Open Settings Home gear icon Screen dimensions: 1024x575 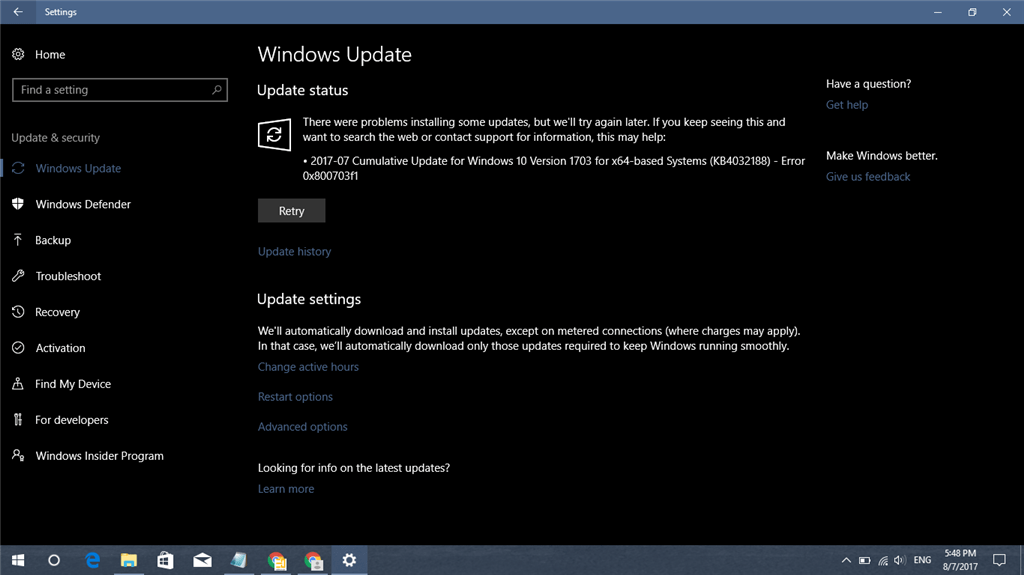point(18,54)
